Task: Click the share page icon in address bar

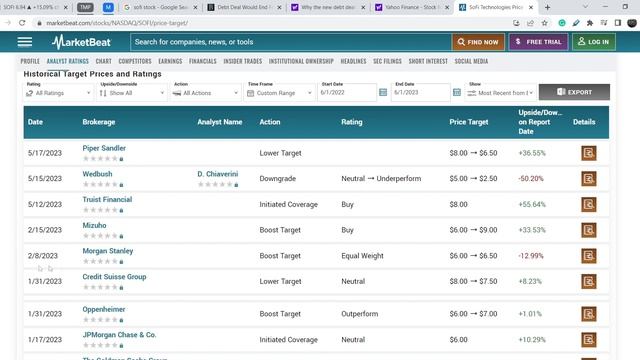Action: (x=530, y=23)
